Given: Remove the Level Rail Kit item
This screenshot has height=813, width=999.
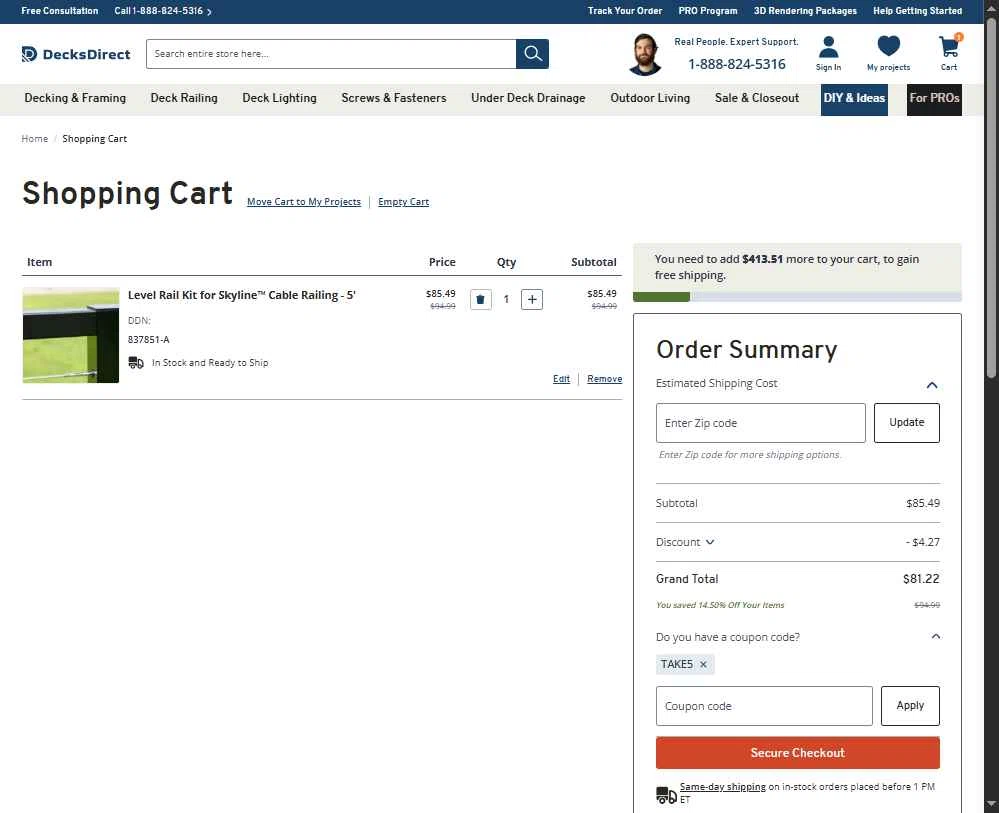Looking at the screenshot, I should click(x=605, y=379).
